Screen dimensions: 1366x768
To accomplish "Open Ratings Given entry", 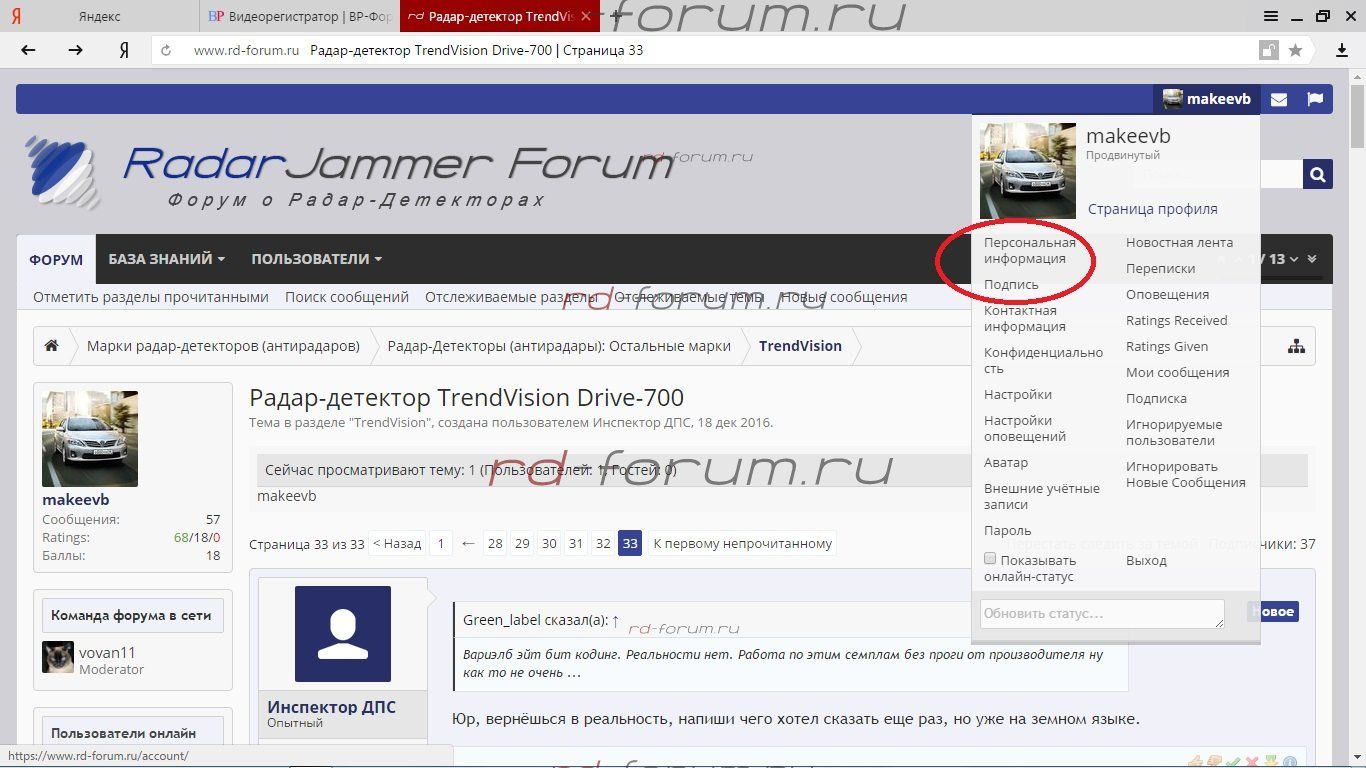I will click(1167, 346).
